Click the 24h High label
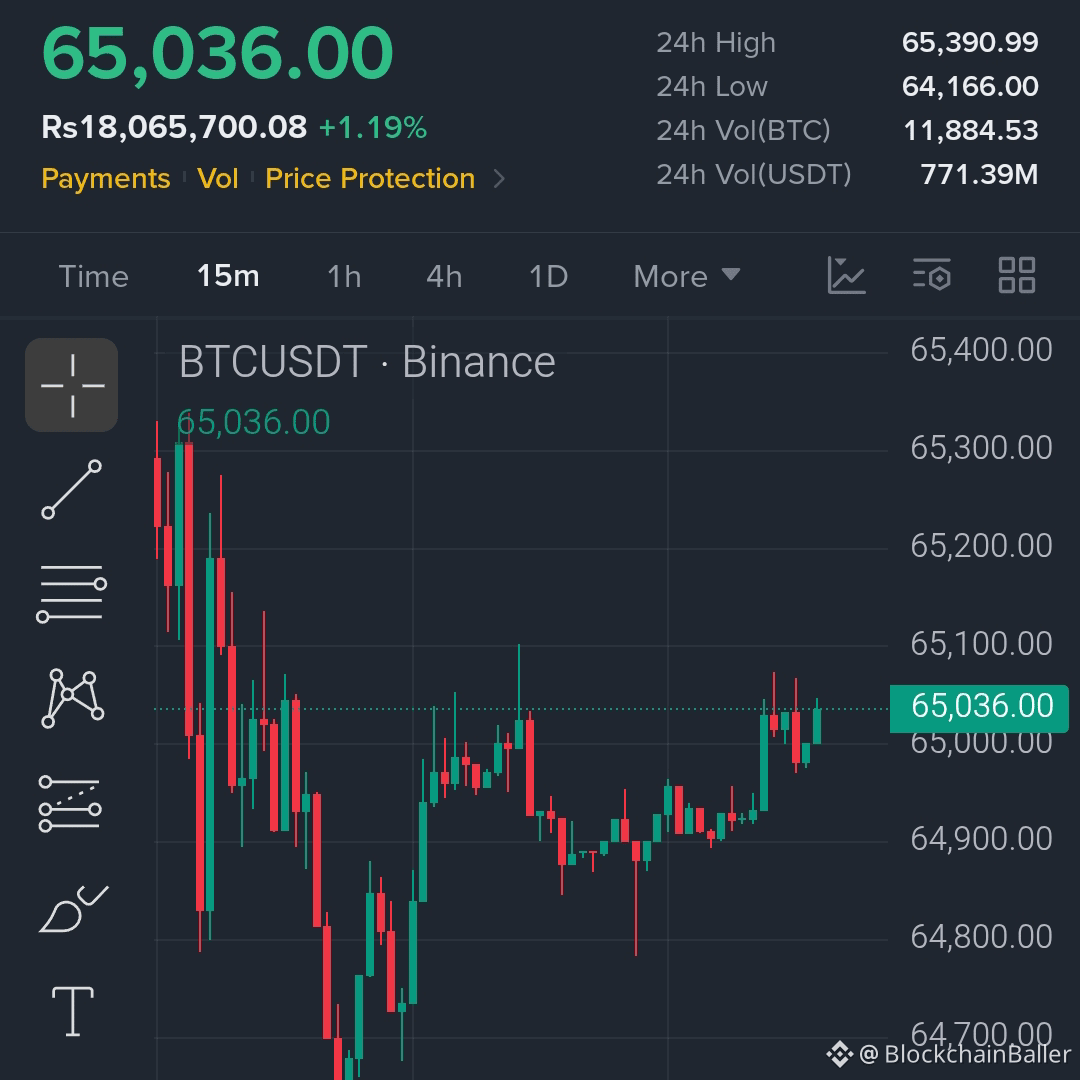Image resolution: width=1080 pixels, height=1080 pixels. pos(716,43)
